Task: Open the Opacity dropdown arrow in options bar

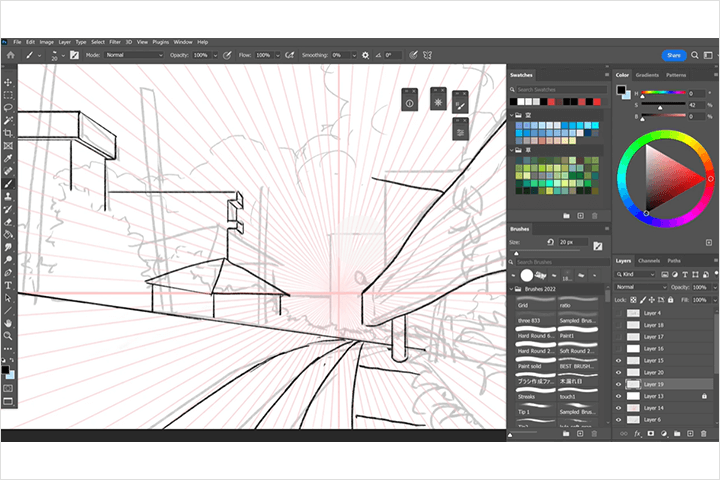Action: tap(215, 55)
